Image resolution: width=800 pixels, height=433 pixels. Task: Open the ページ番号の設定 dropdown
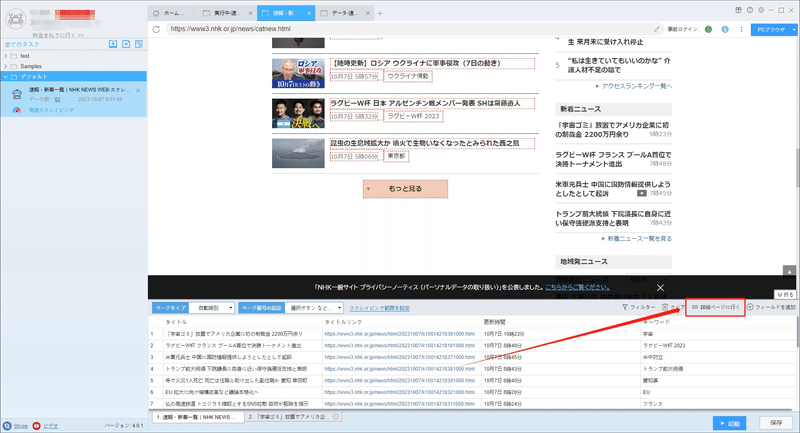[x=314, y=308]
